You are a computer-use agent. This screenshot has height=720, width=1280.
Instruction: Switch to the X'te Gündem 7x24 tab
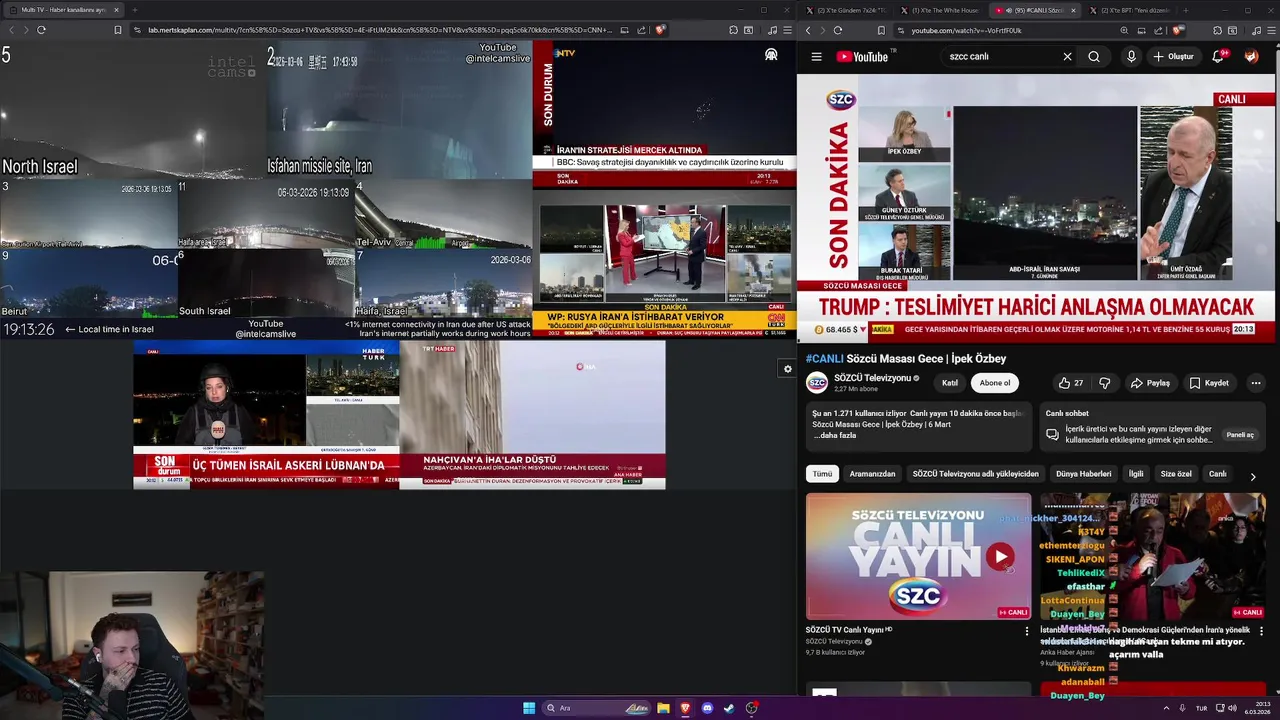tap(846, 10)
